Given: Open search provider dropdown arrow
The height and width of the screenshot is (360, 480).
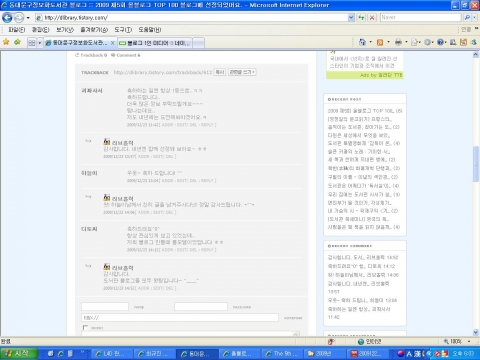Looking at the screenshot, I should 475,17.
